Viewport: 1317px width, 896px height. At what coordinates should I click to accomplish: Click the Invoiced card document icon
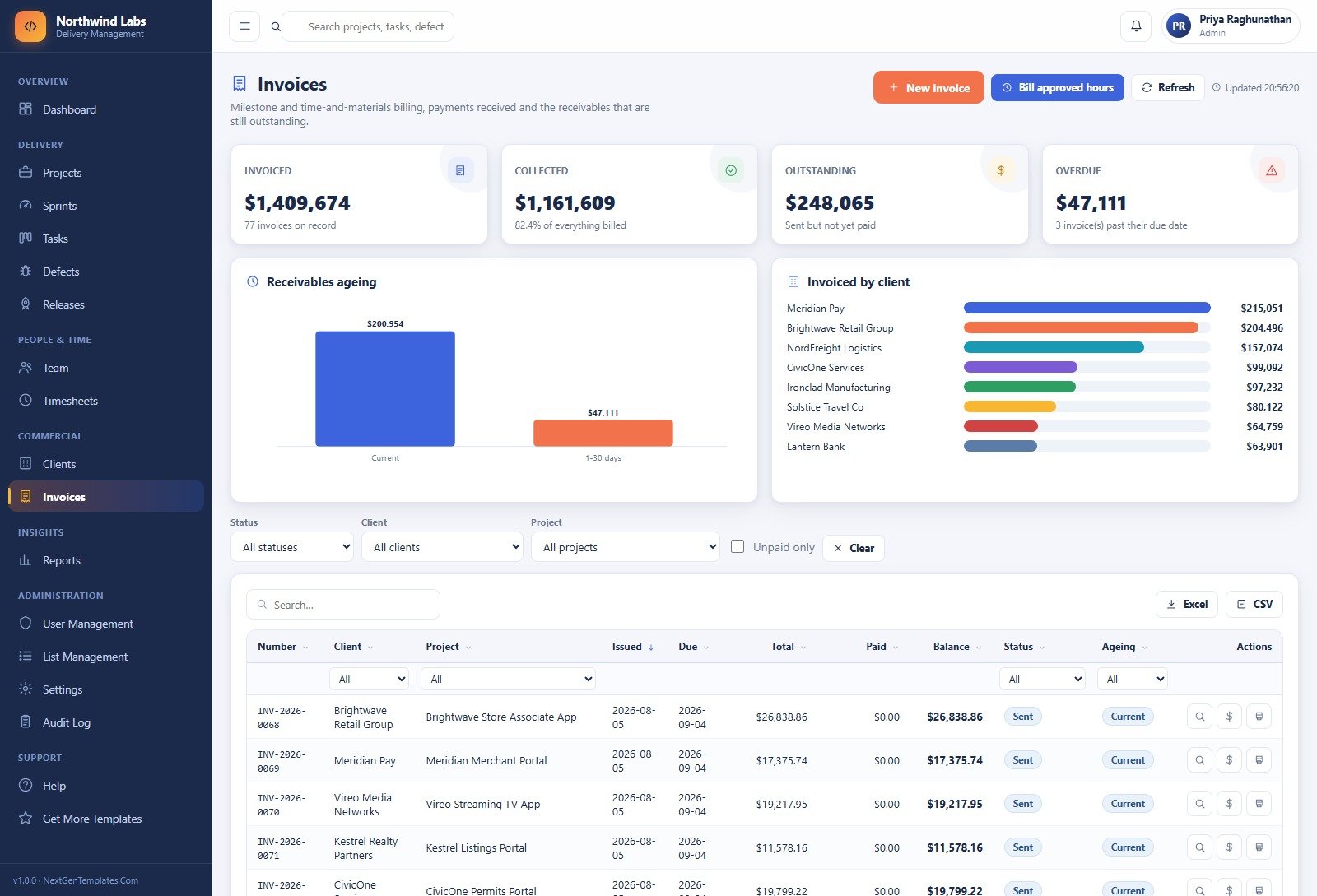pos(460,170)
